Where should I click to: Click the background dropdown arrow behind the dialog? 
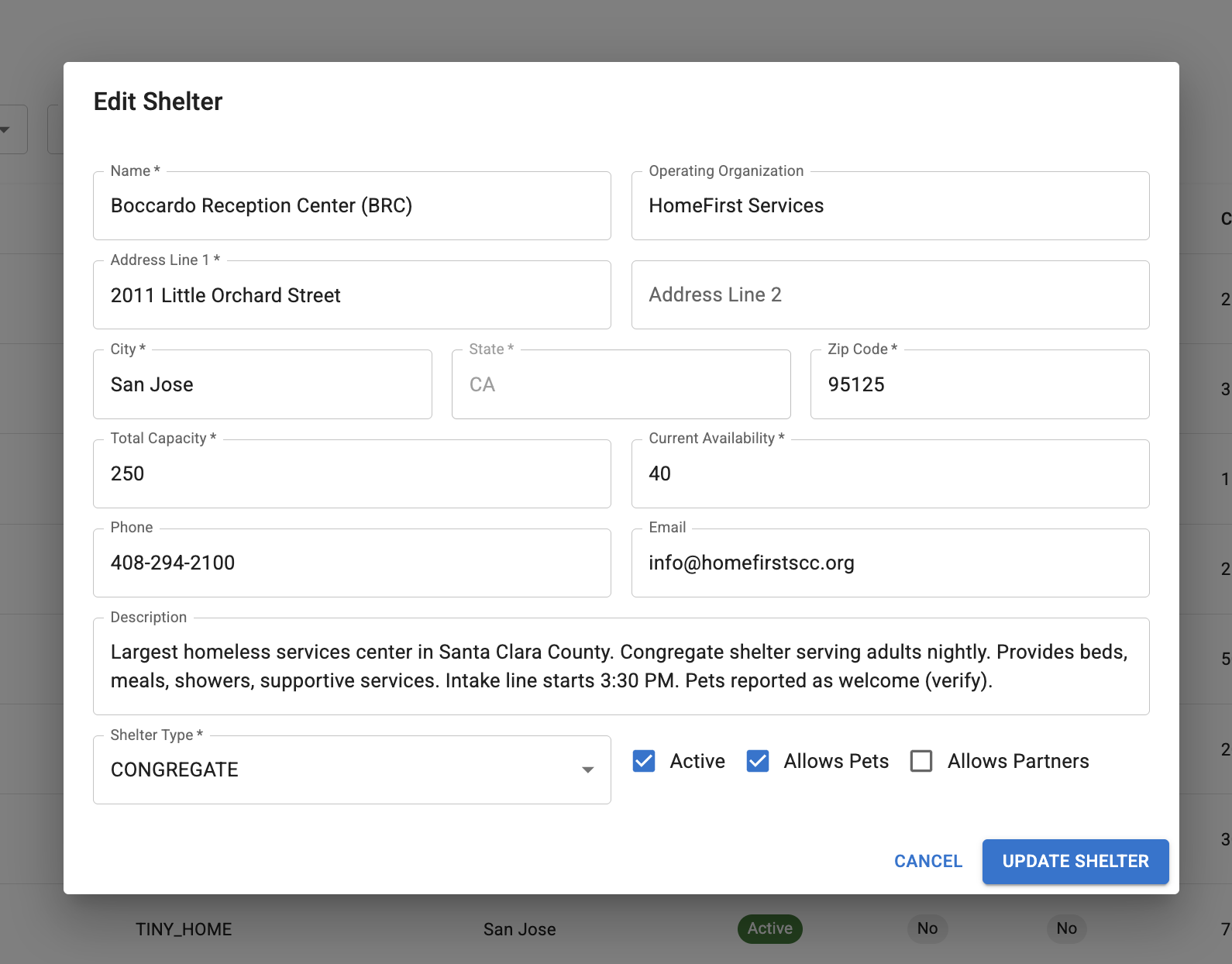tap(6, 129)
